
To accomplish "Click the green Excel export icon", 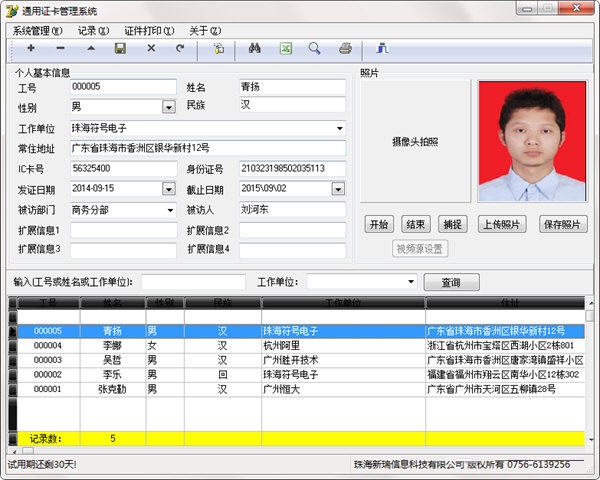I will point(285,48).
